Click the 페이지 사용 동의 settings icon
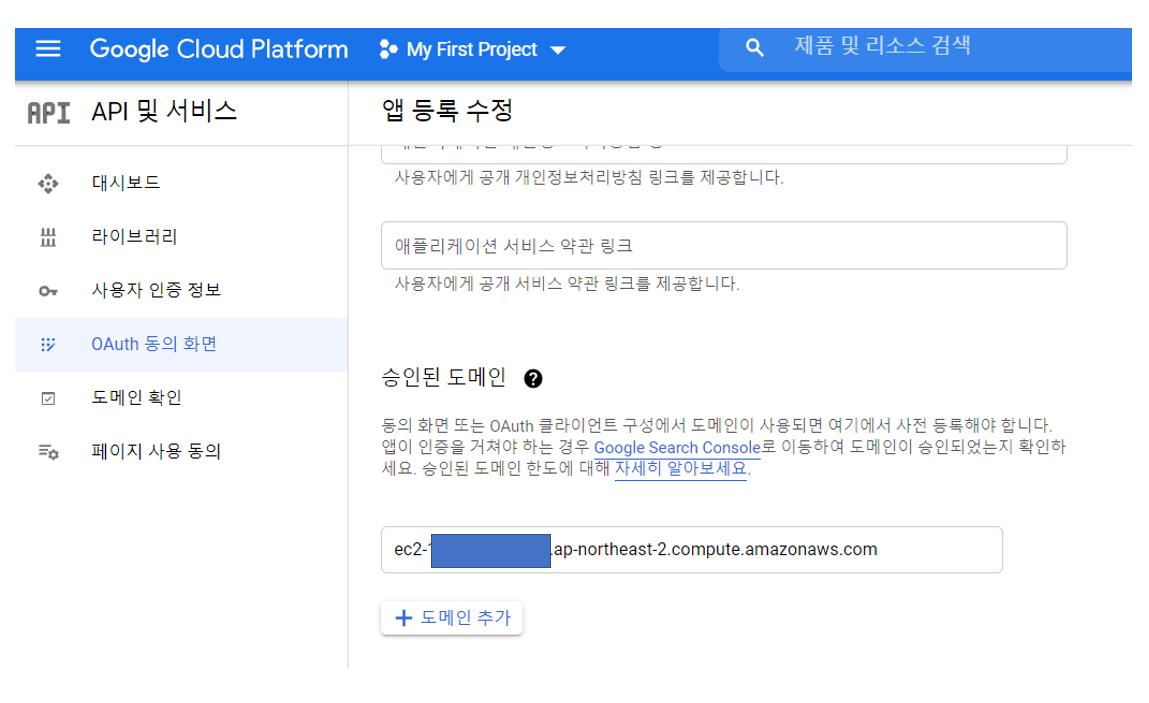The width and height of the screenshot is (1149, 703). (48, 452)
